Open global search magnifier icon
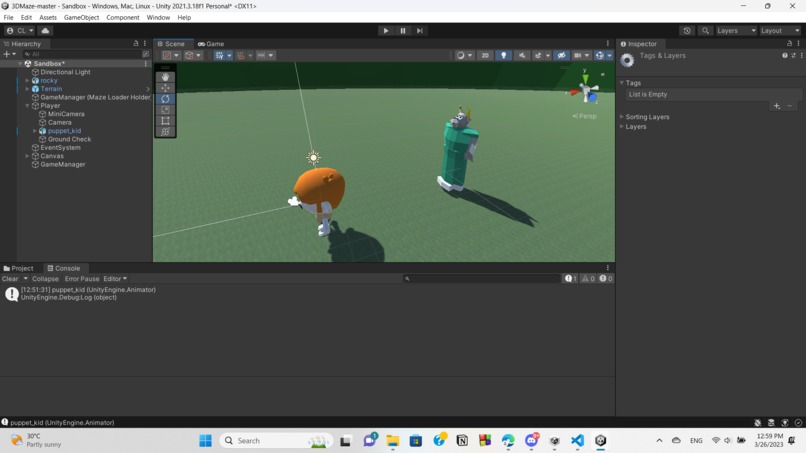 pyautogui.click(x=705, y=30)
